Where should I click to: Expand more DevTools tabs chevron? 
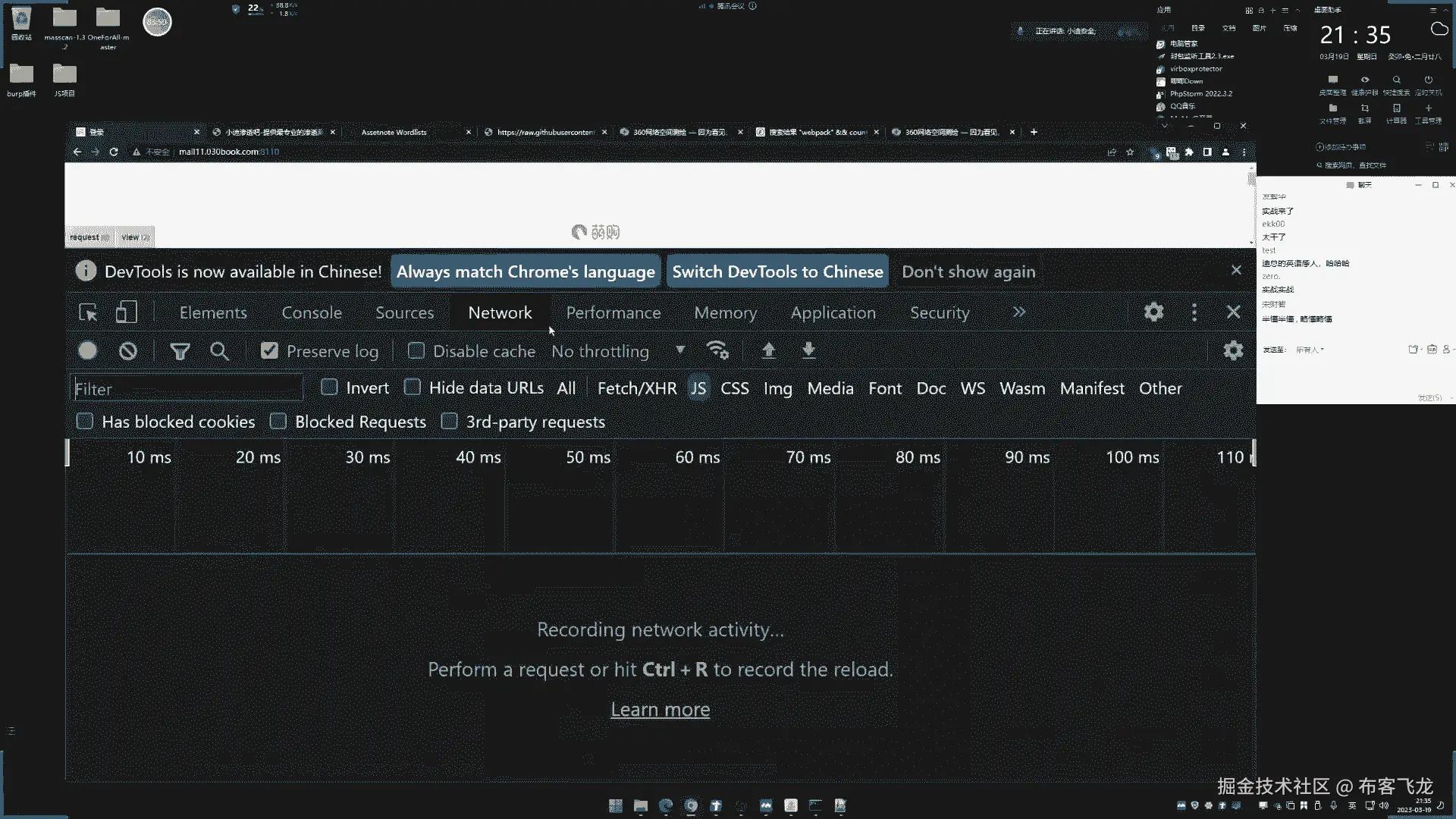click(x=1019, y=312)
